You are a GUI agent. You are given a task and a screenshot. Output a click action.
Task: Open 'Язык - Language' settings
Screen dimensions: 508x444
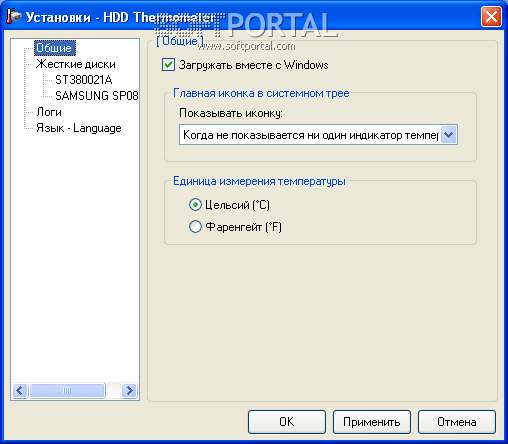(79, 128)
